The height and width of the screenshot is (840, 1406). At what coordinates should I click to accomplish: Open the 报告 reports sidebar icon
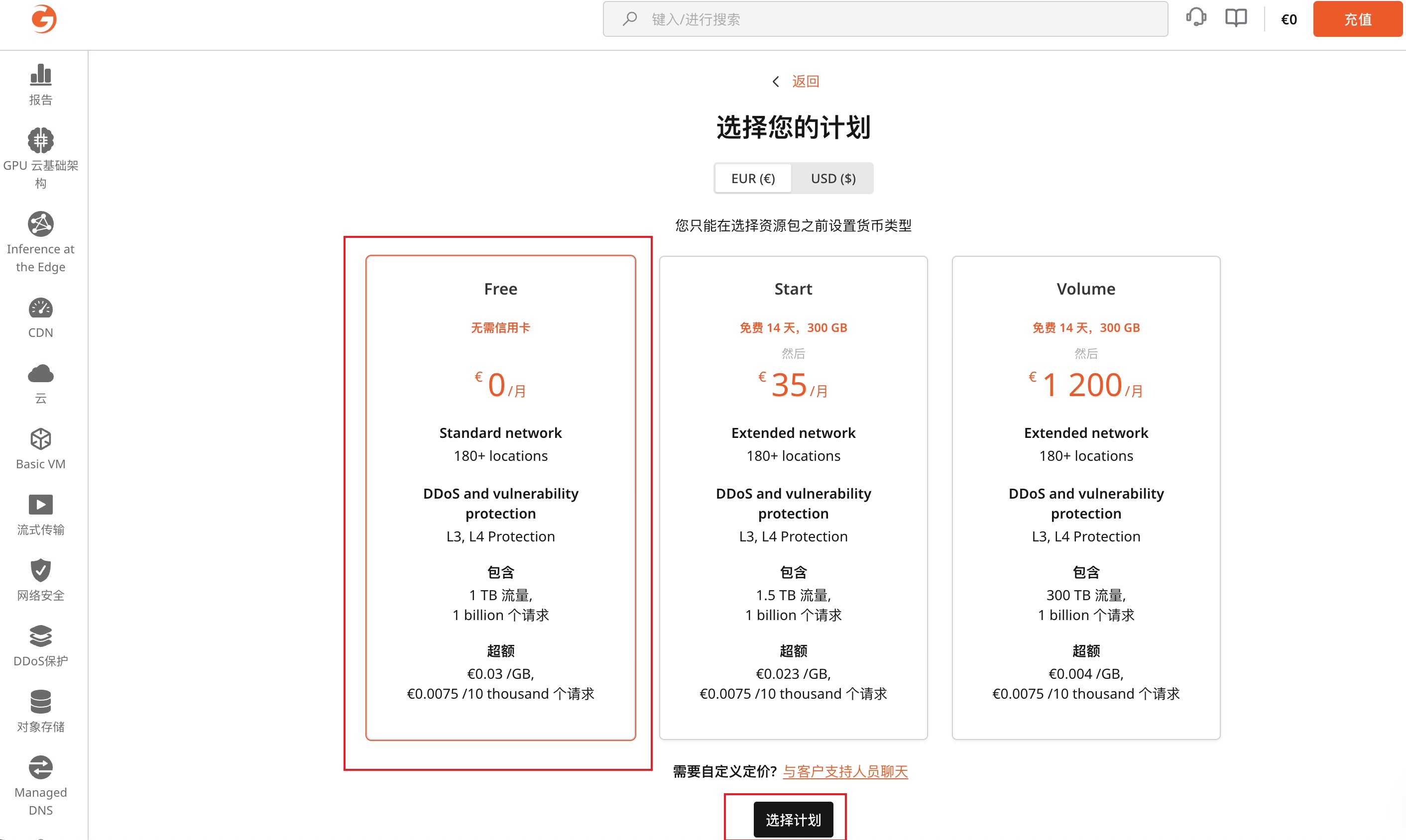pos(40,75)
